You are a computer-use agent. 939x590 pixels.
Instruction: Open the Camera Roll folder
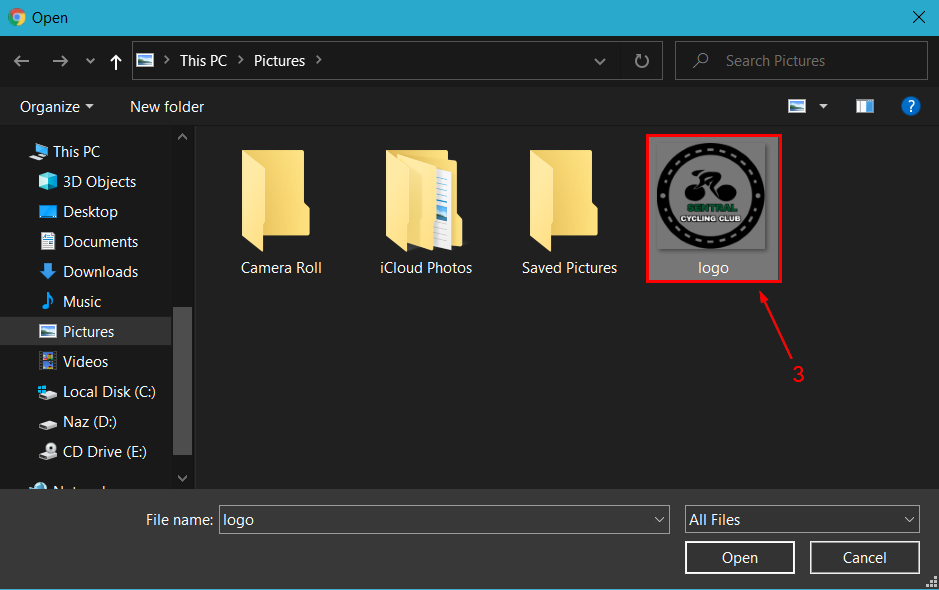pyautogui.click(x=280, y=212)
